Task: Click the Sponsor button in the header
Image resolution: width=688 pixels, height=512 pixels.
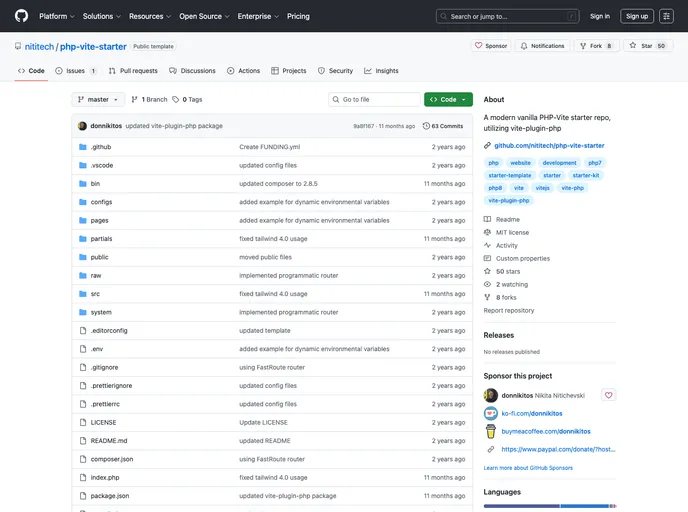Action: (x=491, y=46)
